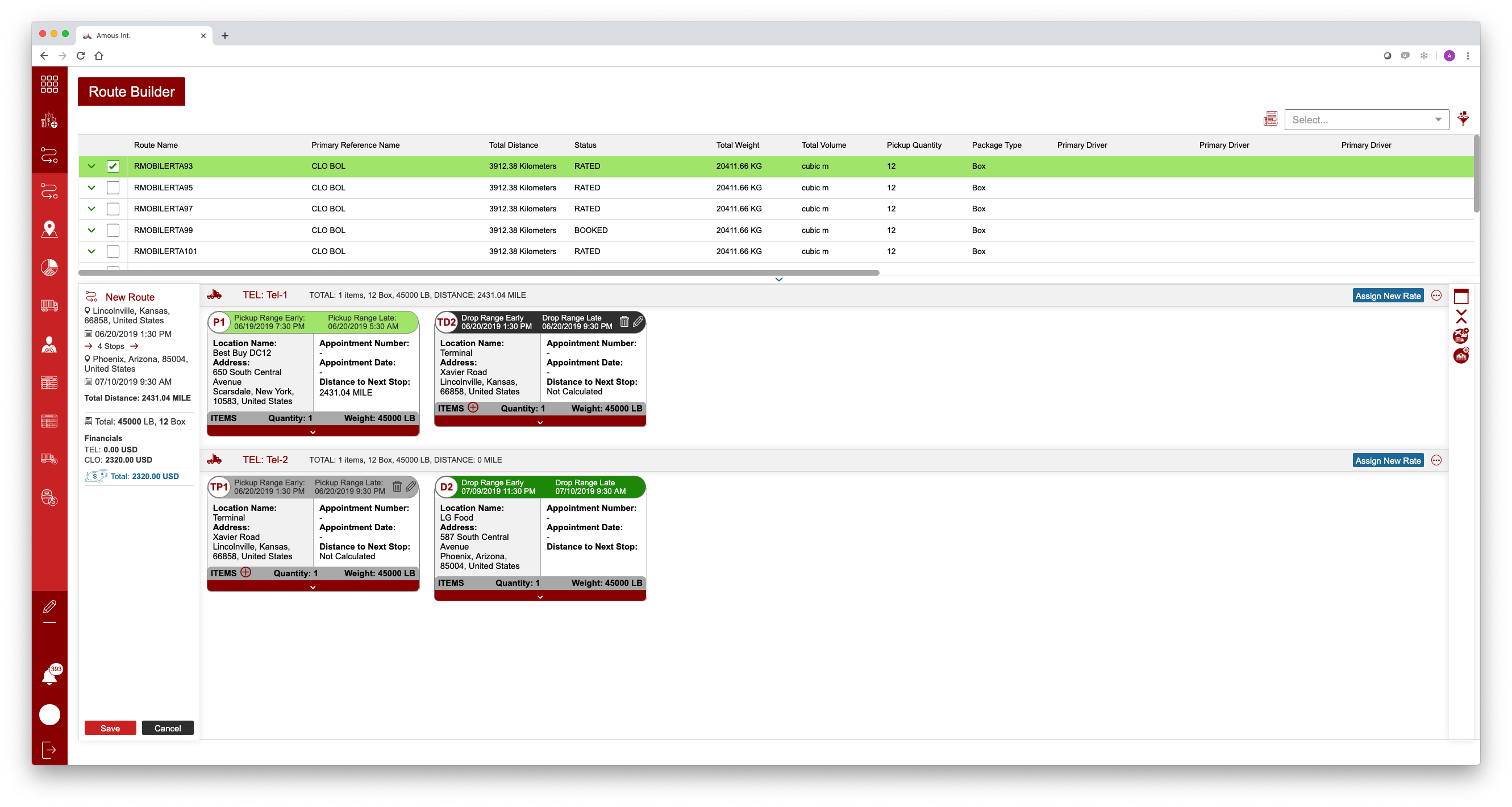Select the map pin locations icon in sidebar
Viewport: 1512px width, 807px height.
[49, 230]
